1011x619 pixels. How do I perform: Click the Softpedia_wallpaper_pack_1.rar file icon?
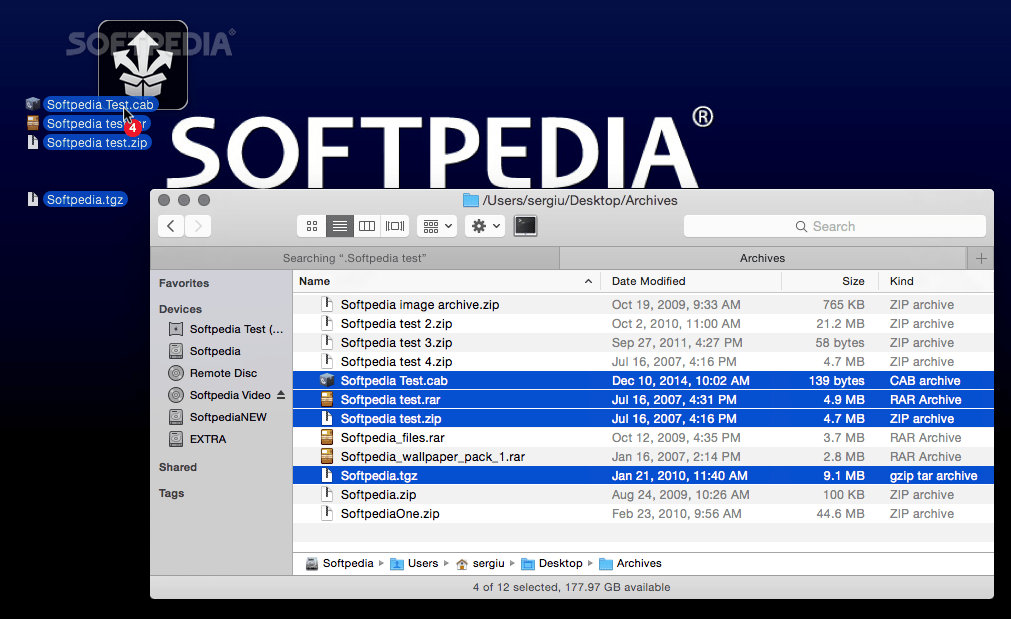pos(328,457)
